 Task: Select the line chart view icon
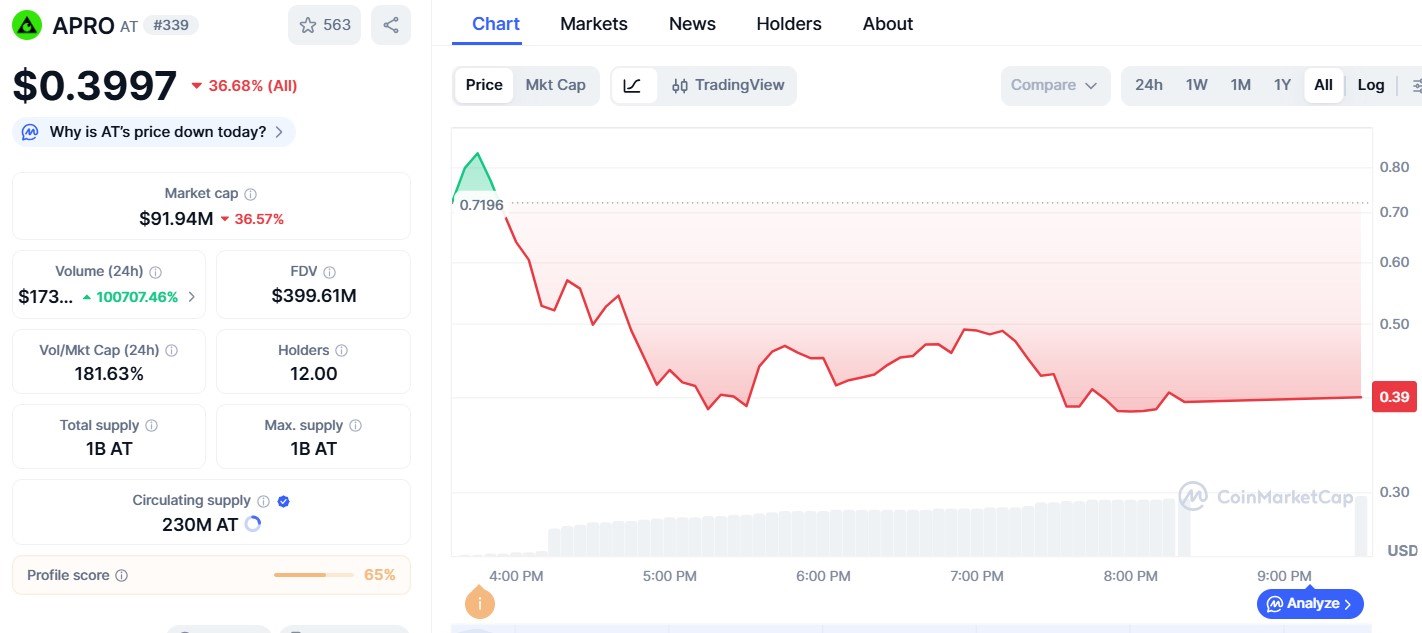(633, 86)
